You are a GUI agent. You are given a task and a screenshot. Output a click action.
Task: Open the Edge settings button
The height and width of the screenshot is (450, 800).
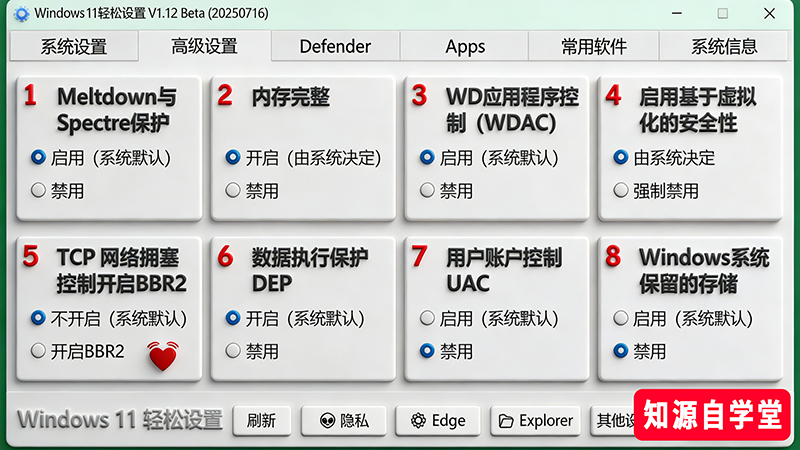(x=437, y=420)
